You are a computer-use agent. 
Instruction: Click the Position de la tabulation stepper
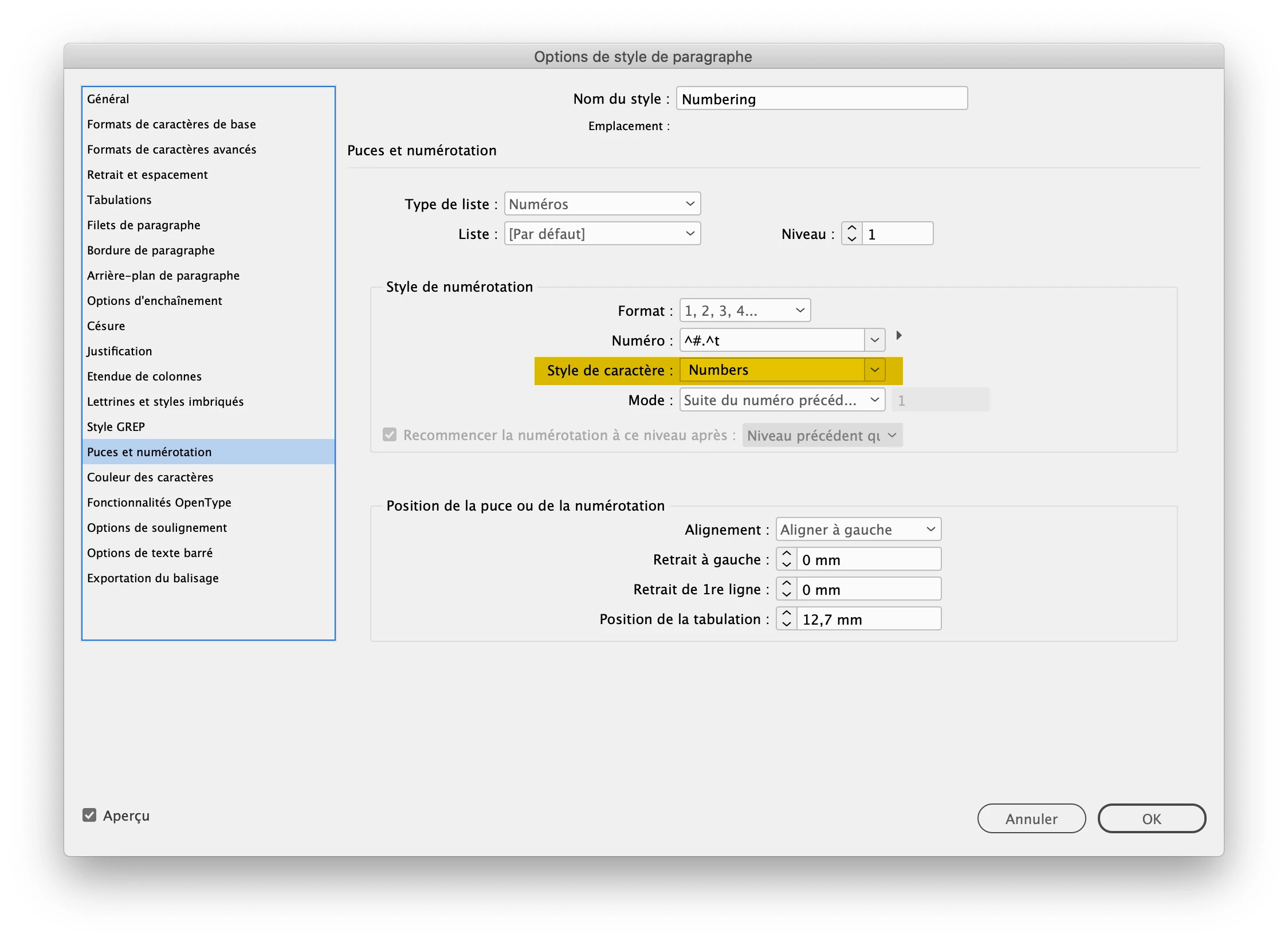[786, 619]
